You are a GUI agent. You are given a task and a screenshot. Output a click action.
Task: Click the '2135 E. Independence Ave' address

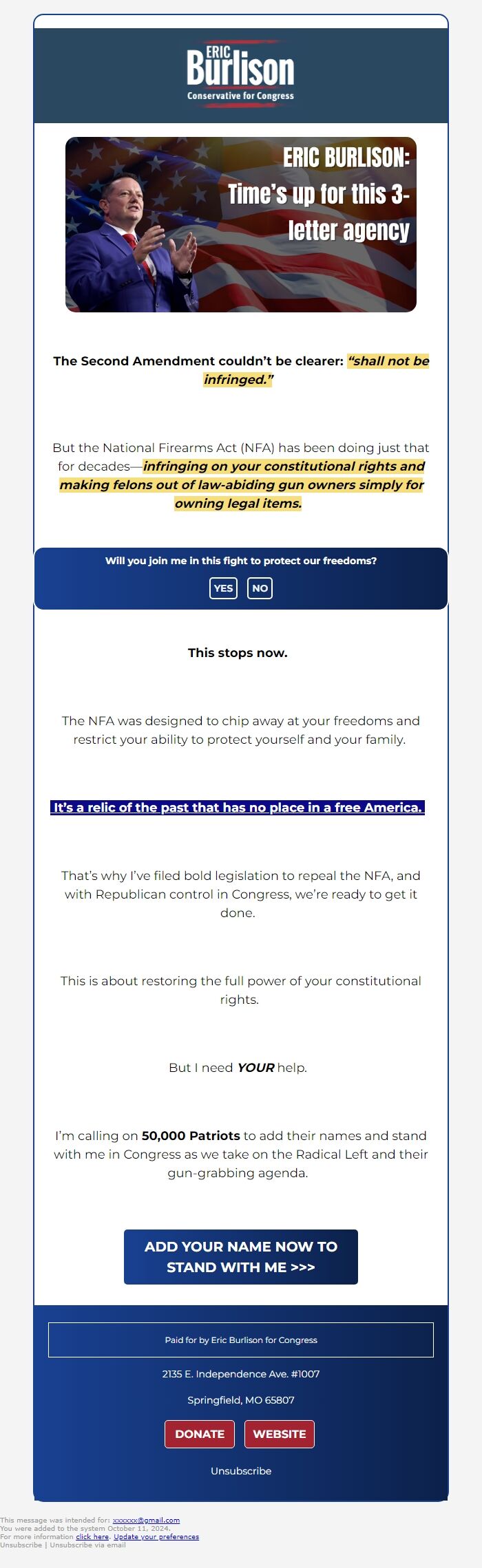tap(241, 1374)
